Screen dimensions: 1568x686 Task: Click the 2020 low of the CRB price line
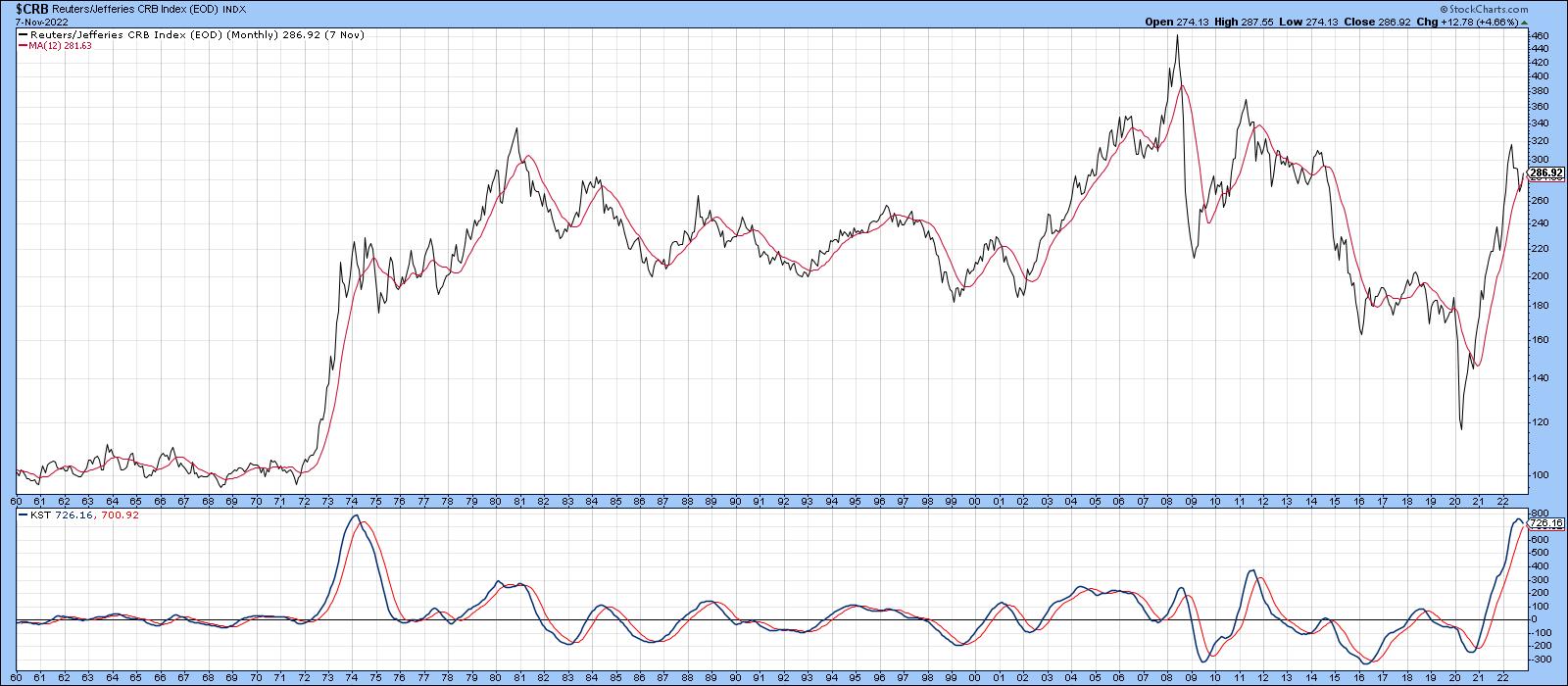point(1461,428)
